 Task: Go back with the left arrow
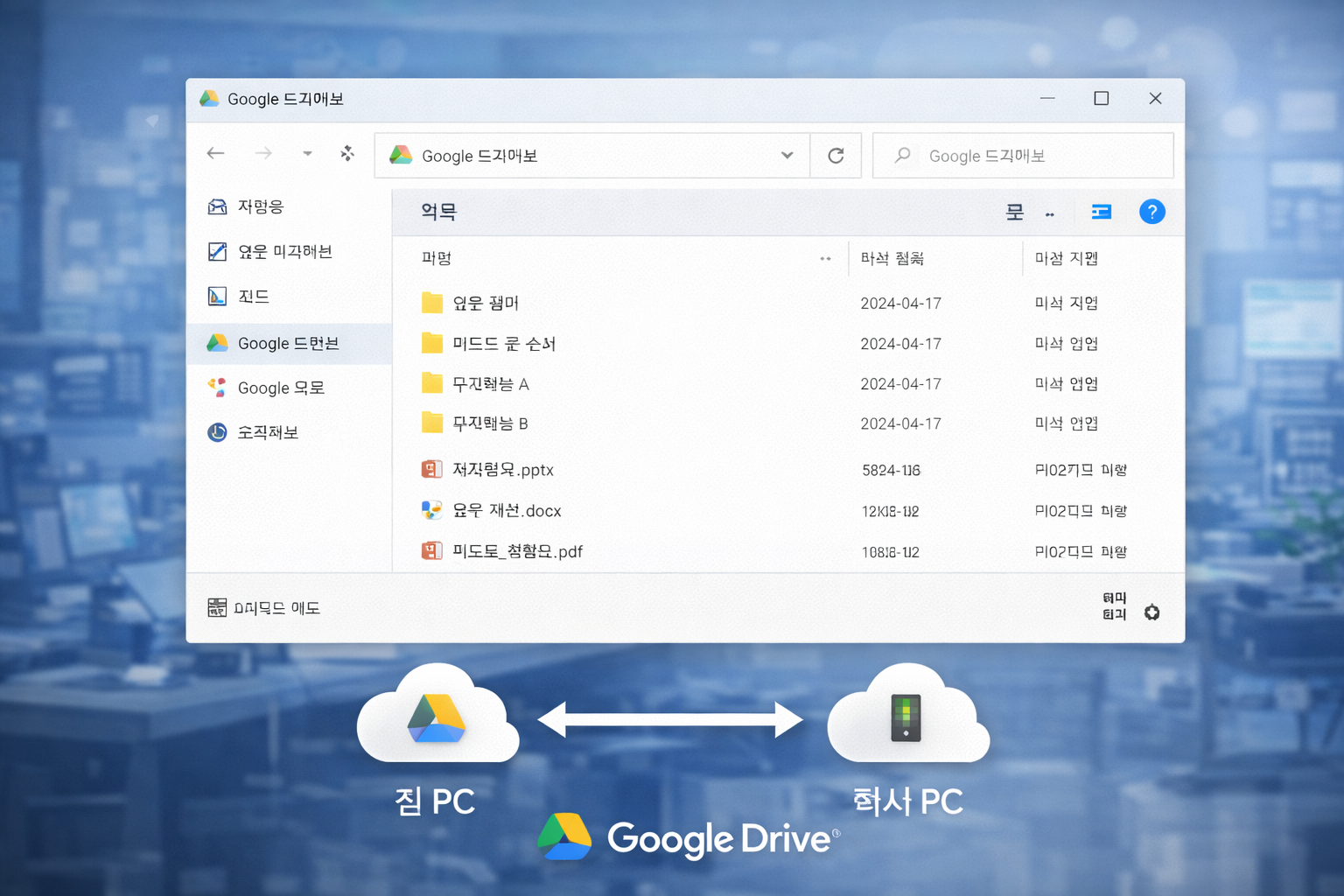(x=216, y=153)
